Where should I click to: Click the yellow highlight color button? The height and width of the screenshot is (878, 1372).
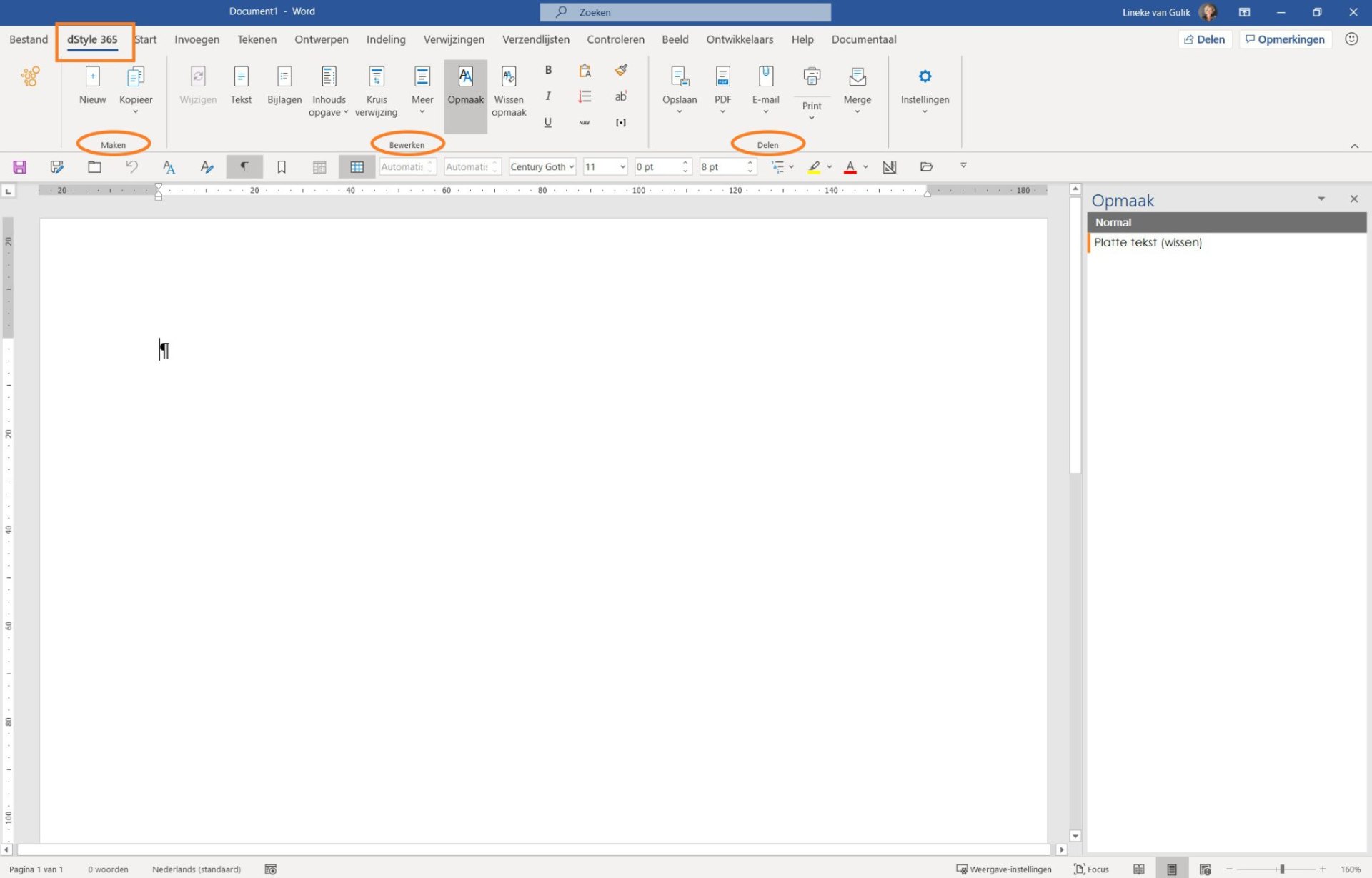pyautogui.click(x=814, y=167)
